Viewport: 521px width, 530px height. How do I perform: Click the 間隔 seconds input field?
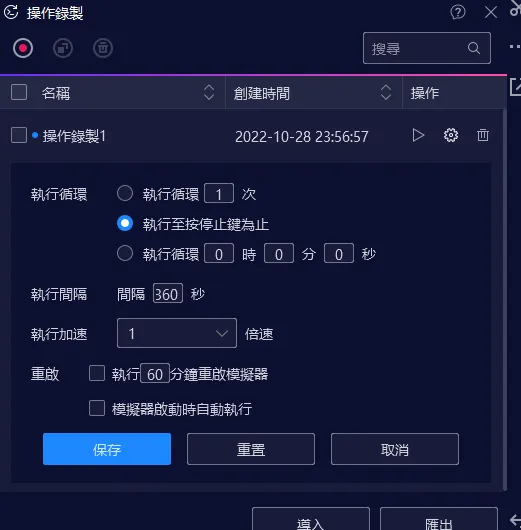(x=168, y=293)
